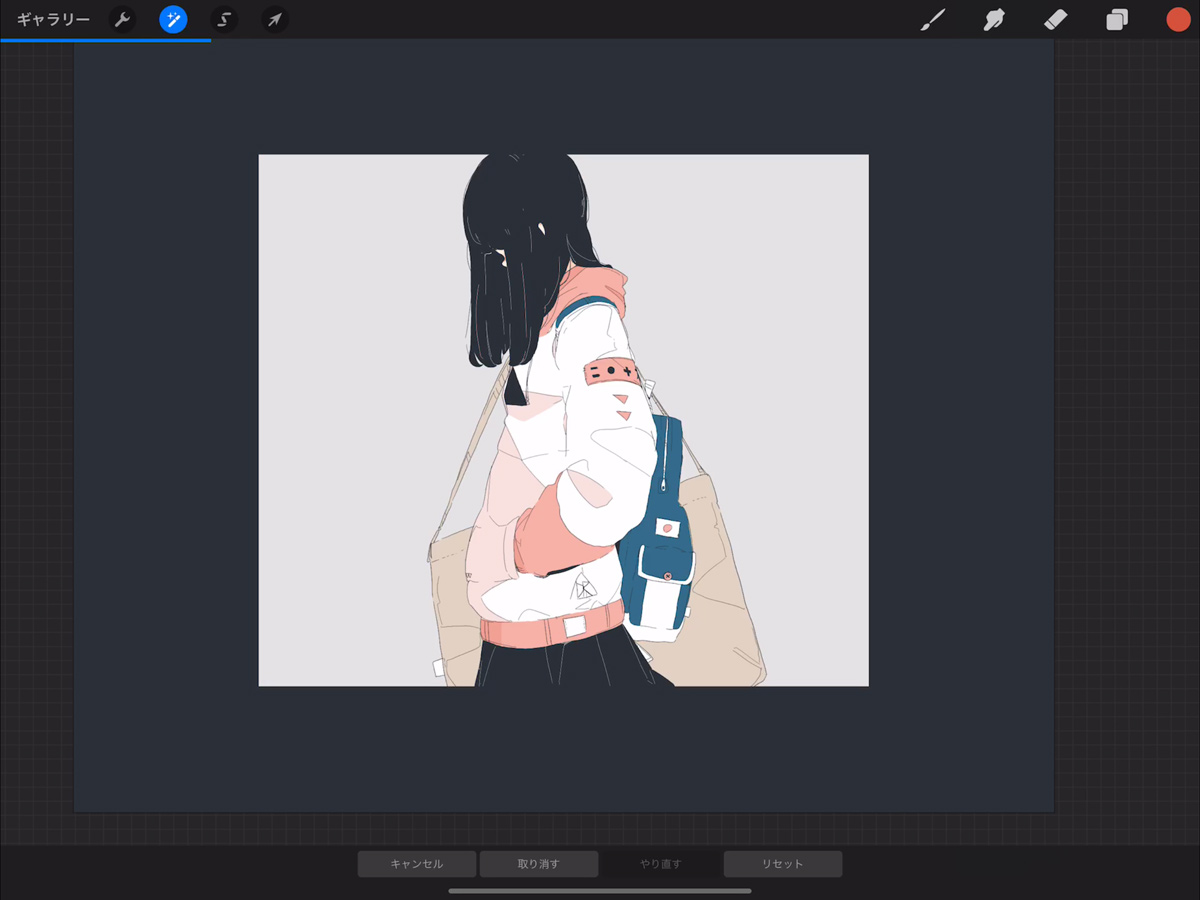Image resolution: width=1200 pixels, height=900 pixels.
Task: Tap the Adjustments magic wand icon
Action: pos(173,20)
